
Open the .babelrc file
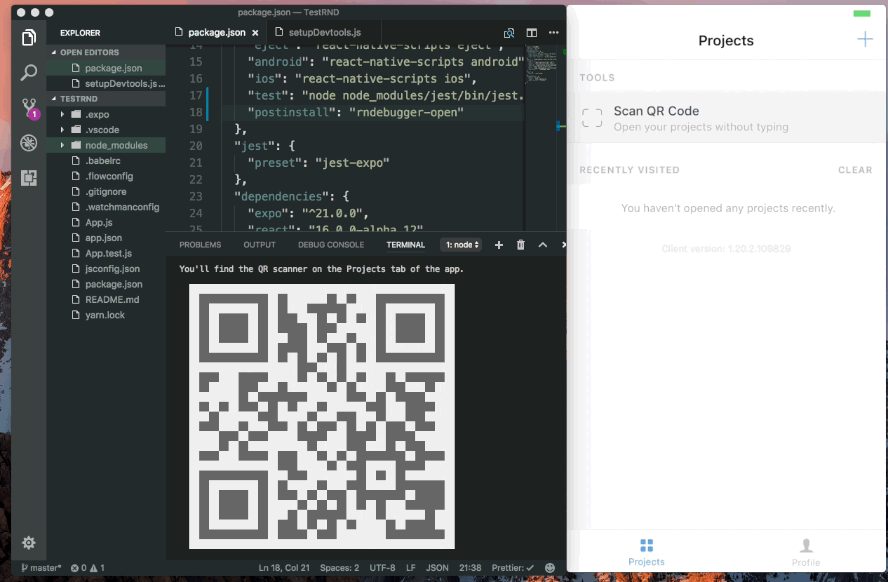coord(106,161)
